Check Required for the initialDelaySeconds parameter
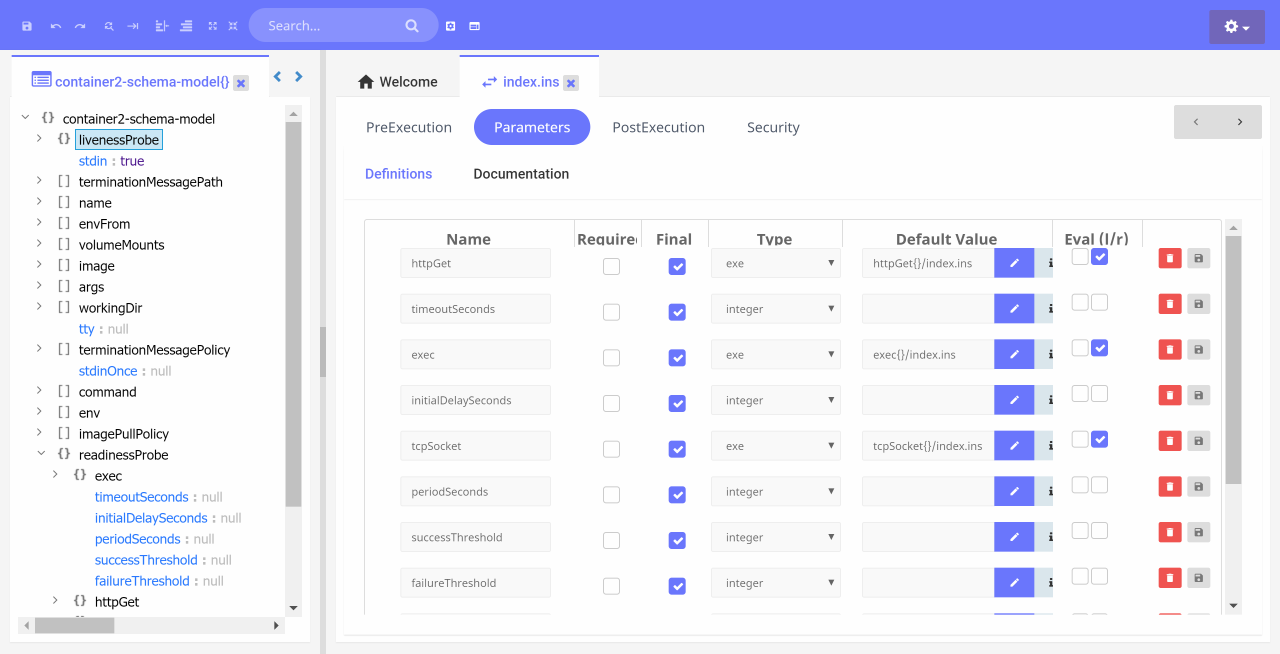1280x654 pixels. (x=611, y=403)
